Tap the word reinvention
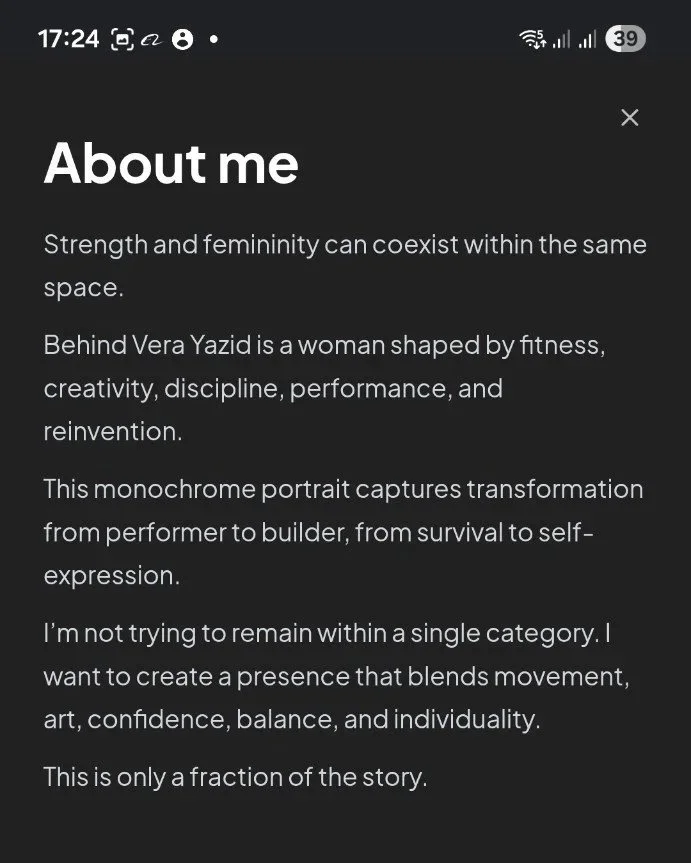 (x=113, y=431)
